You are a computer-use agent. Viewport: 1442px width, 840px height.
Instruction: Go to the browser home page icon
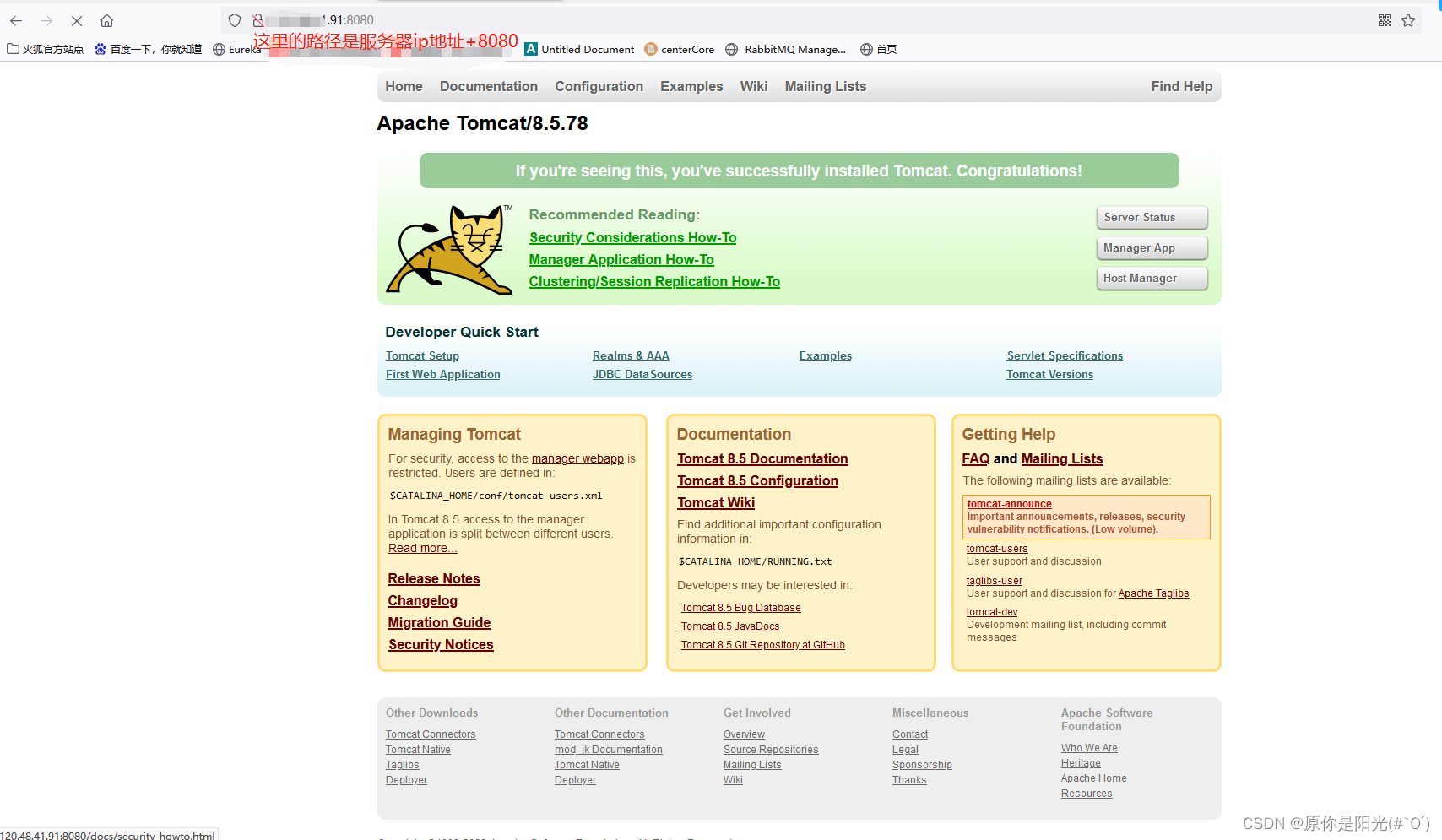106,20
